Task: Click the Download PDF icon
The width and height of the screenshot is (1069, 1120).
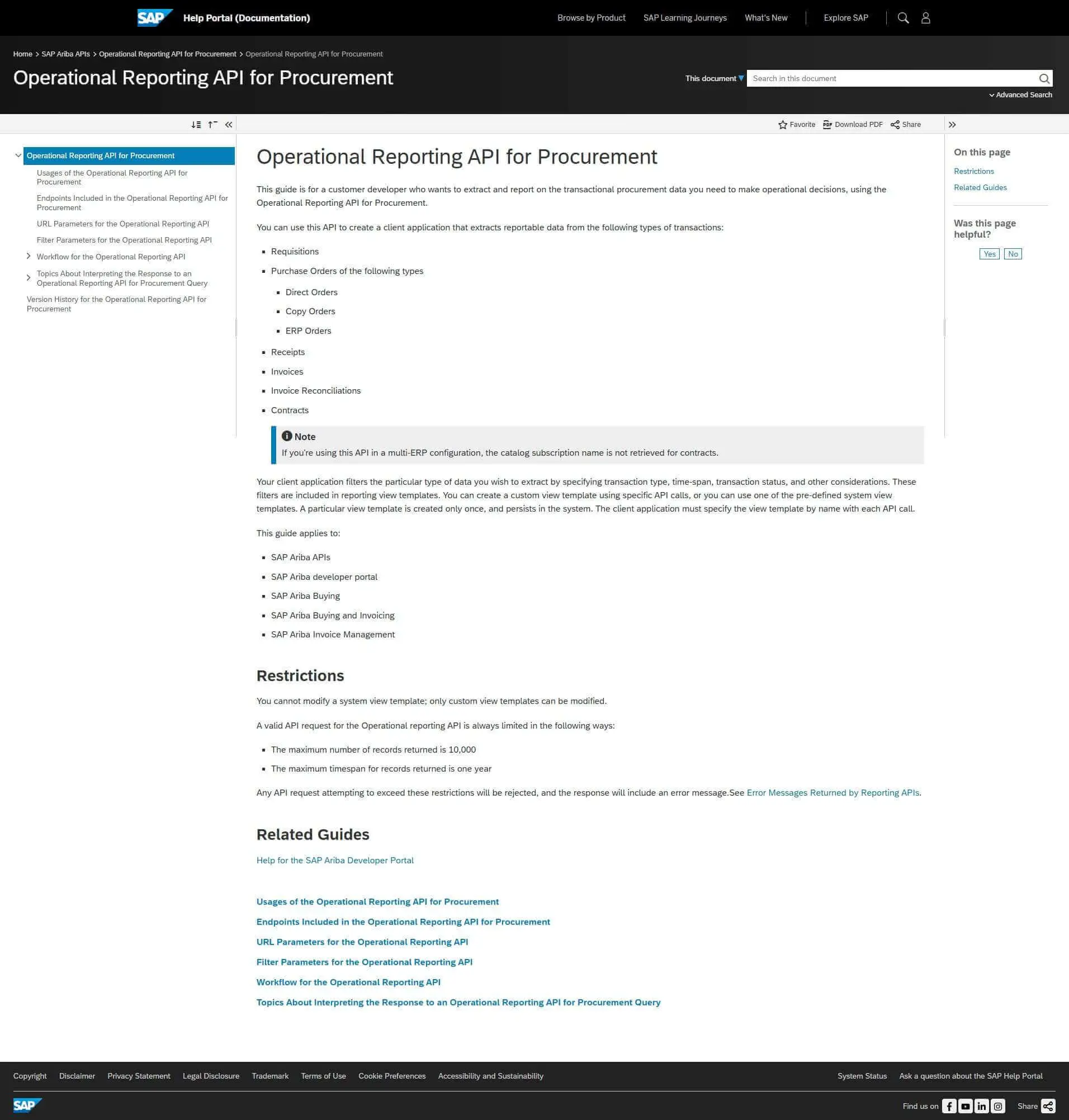Action: (827, 124)
